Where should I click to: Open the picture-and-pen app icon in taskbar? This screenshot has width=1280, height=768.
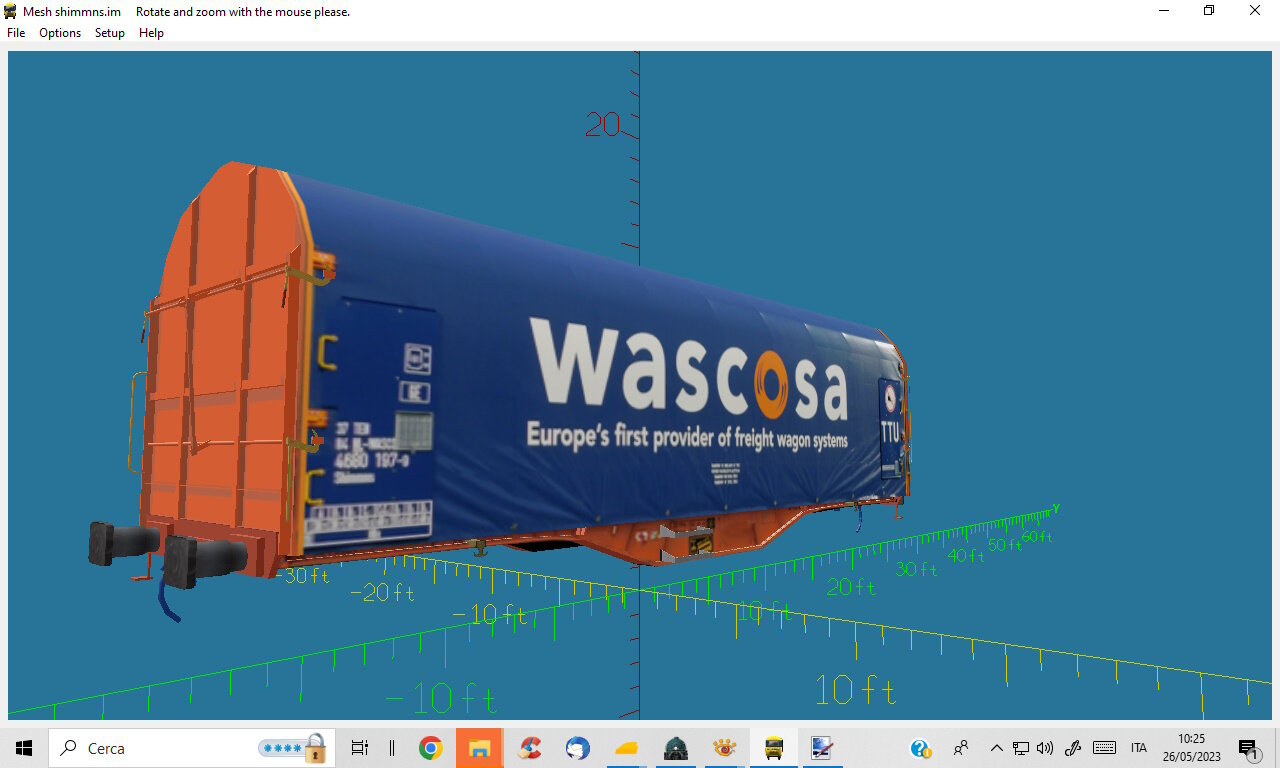(x=822, y=748)
